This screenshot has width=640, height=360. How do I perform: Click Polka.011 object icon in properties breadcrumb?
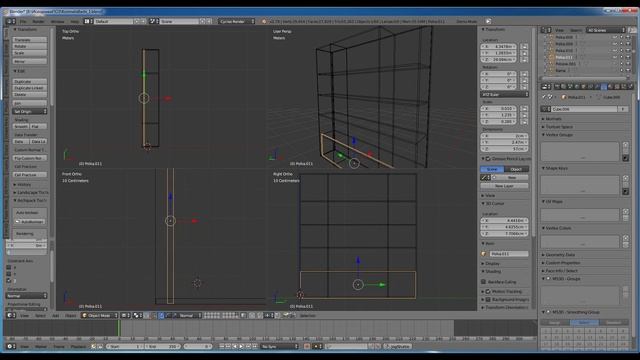(x=564, y=98)
